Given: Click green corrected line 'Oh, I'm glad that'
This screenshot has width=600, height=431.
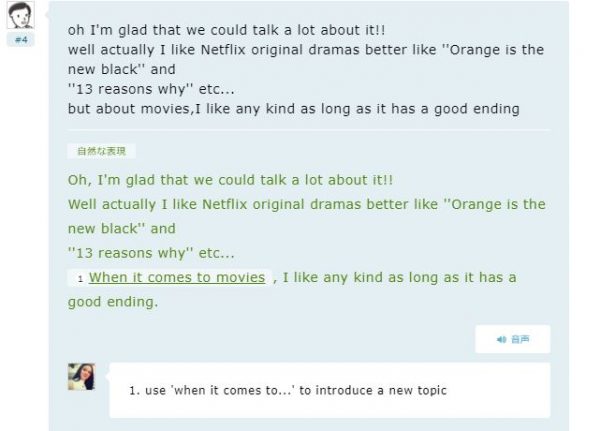Looking at the screenshot, I should click(230, 180).
